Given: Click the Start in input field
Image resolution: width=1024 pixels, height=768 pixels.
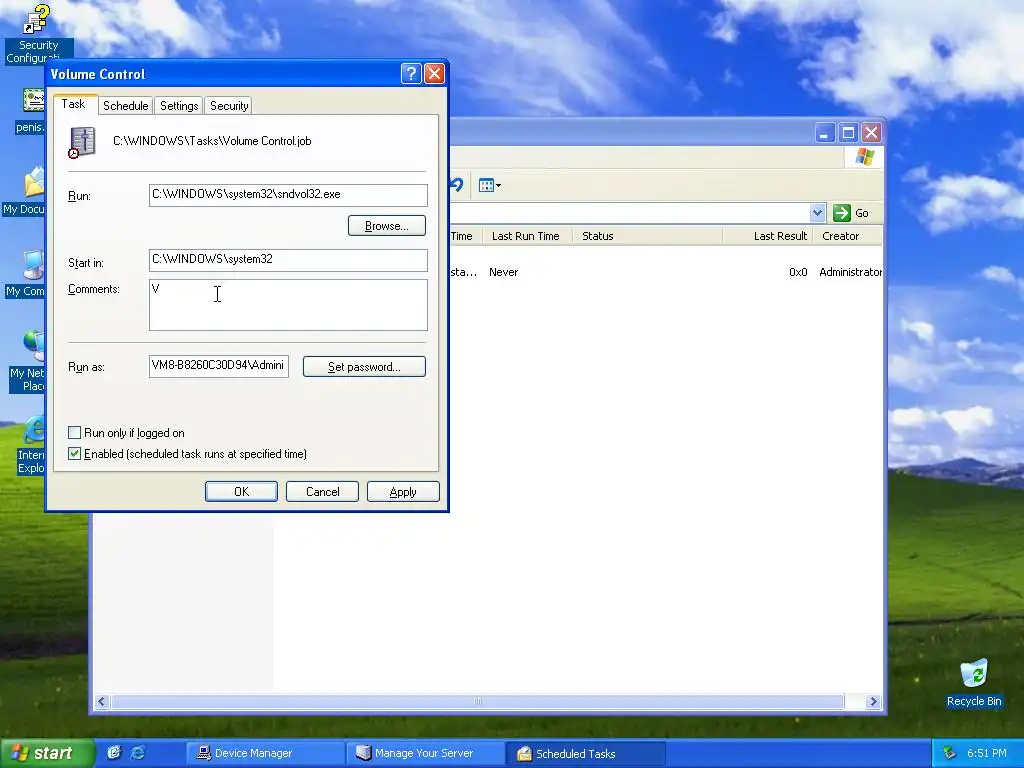Looking at the screenshot, I should click(288, 260).
